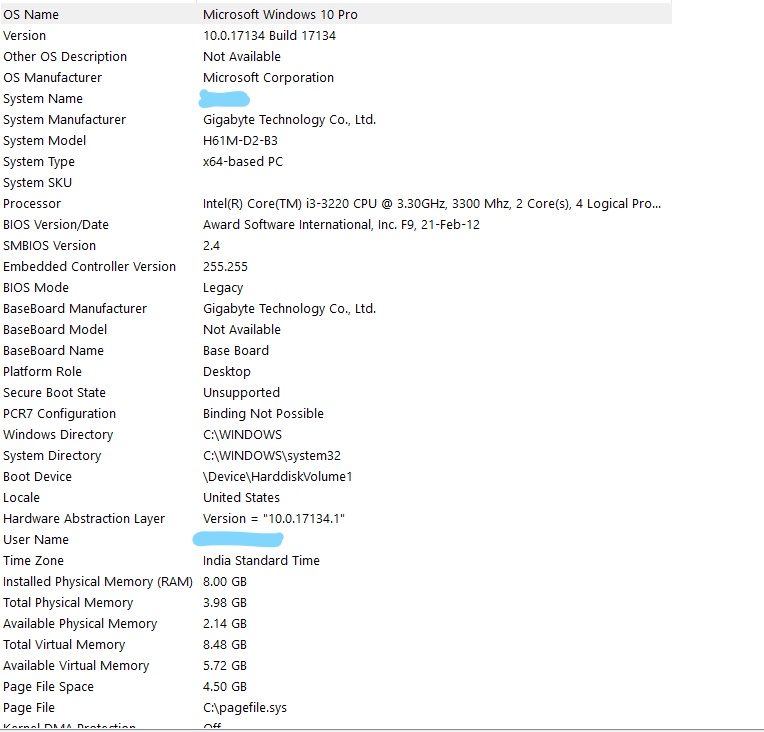Select the BIOS Version/Date label

[x=56, y=224]
